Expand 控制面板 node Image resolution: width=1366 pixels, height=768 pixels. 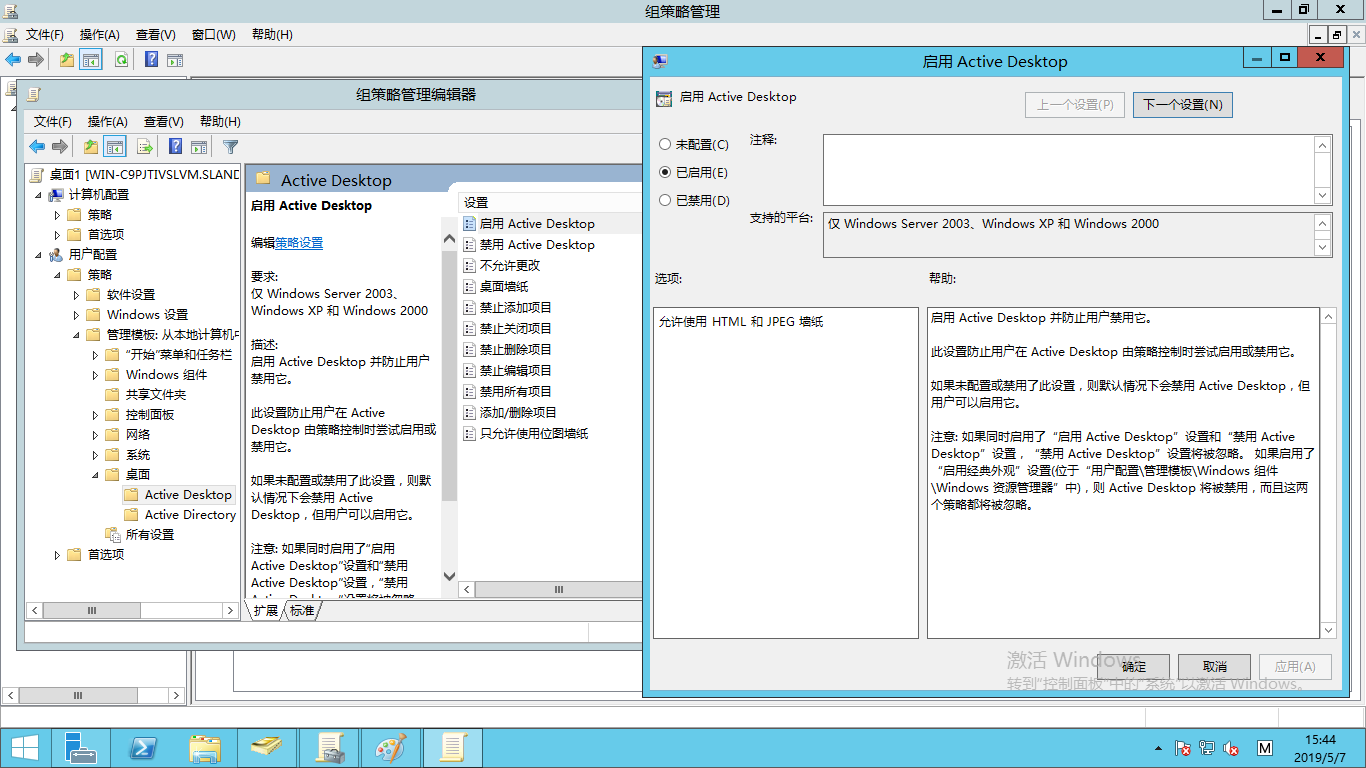[x=96, y=415]
